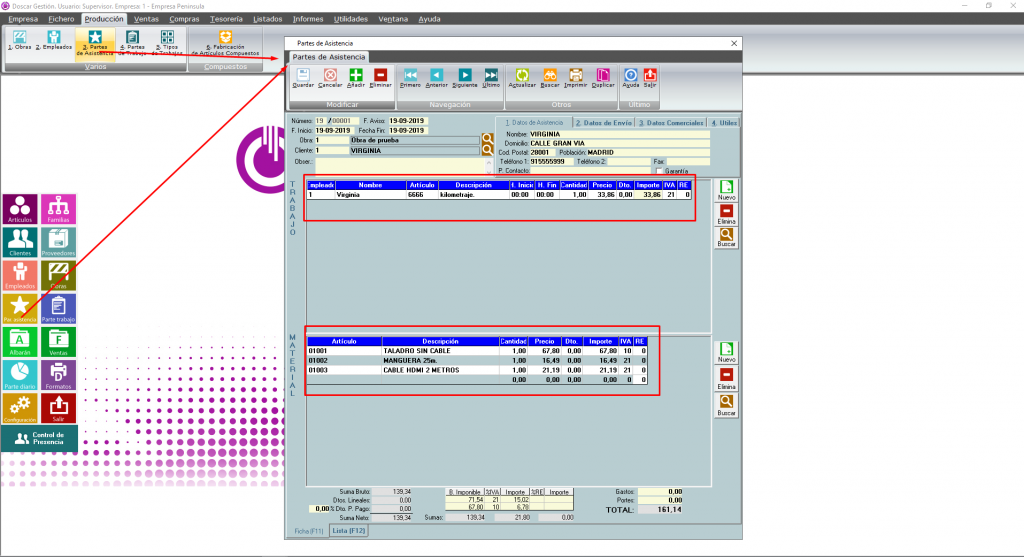The image size is (1024, 557).
Task: Click the Ayuda help icon
Action: [631, 78]
